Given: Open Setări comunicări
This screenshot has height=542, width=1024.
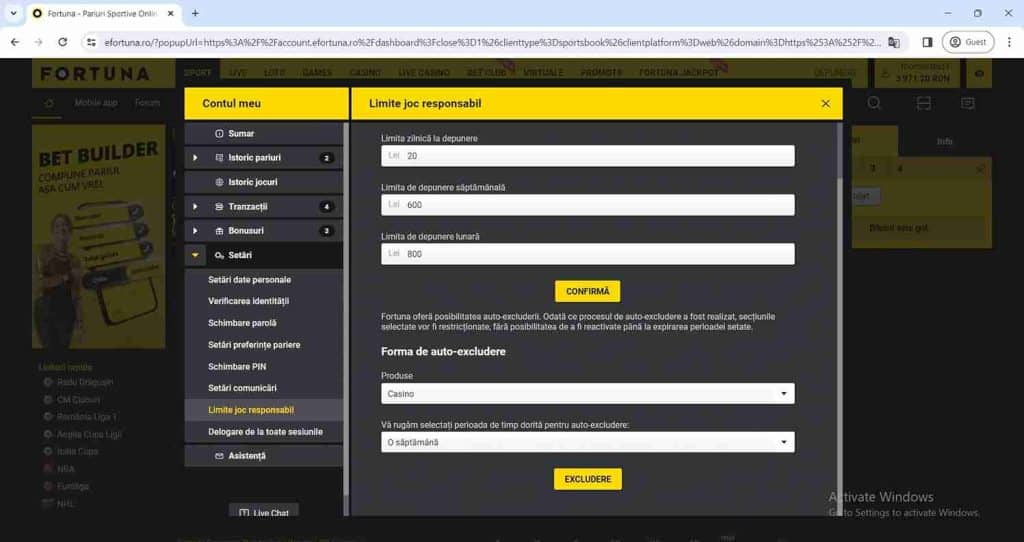Looking at the screenshot, I should point(242,388).
